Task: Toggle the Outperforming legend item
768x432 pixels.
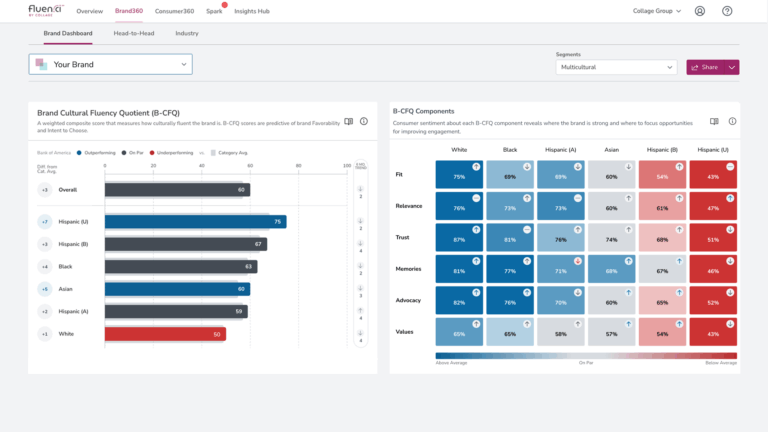Action: pos(97,153)
